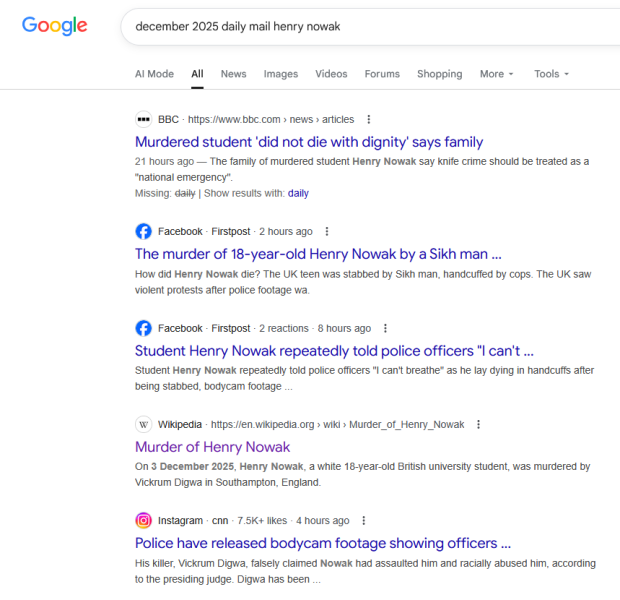The image size is (620, 600).
Task: Click Facebook icon beside the '2 reactions' result
Action: 144,328
